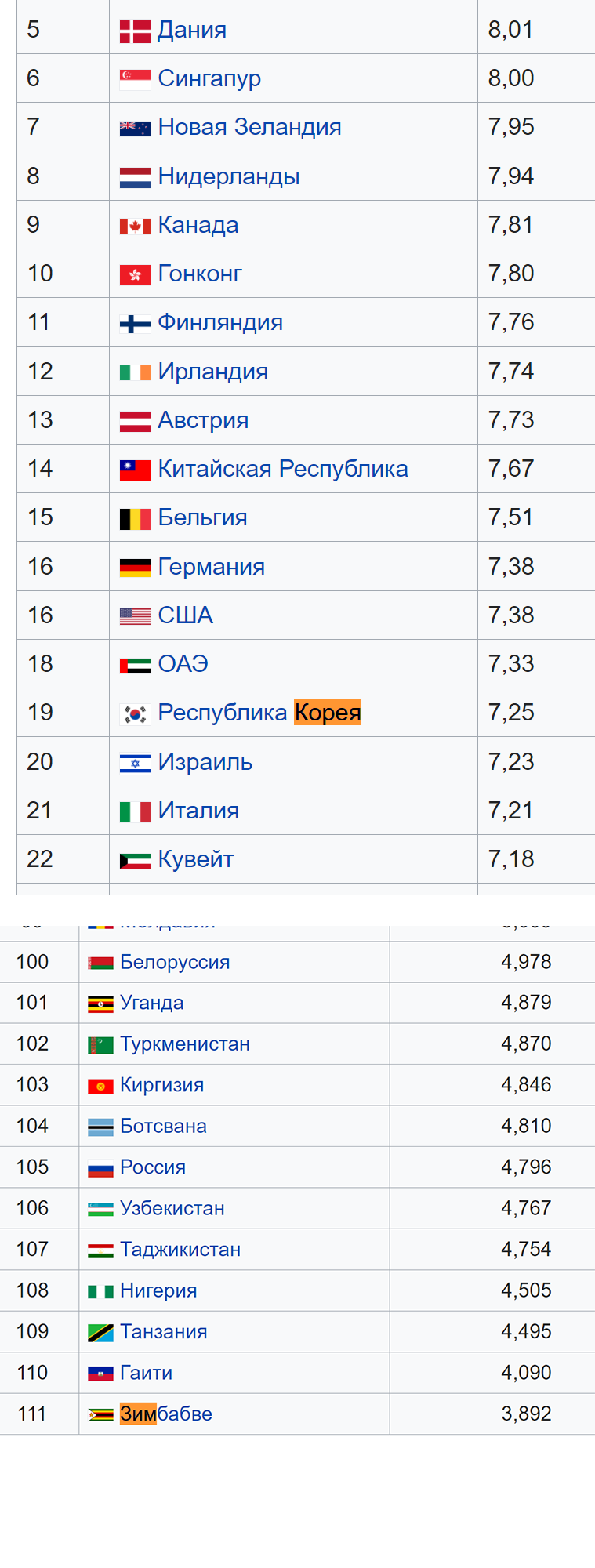Follow the Китайская Республика link
Screen dimensions: 595x1568
(x=283, y=469)
